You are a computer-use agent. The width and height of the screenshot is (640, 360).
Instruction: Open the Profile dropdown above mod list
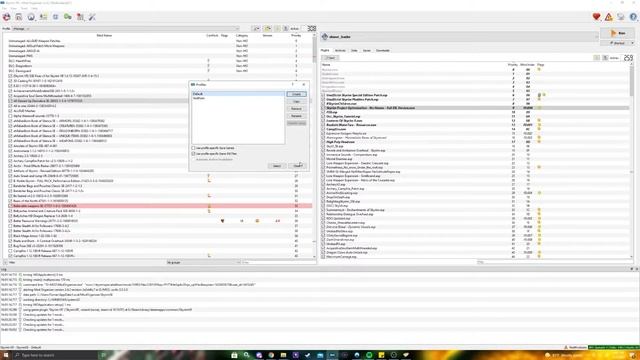126,29
